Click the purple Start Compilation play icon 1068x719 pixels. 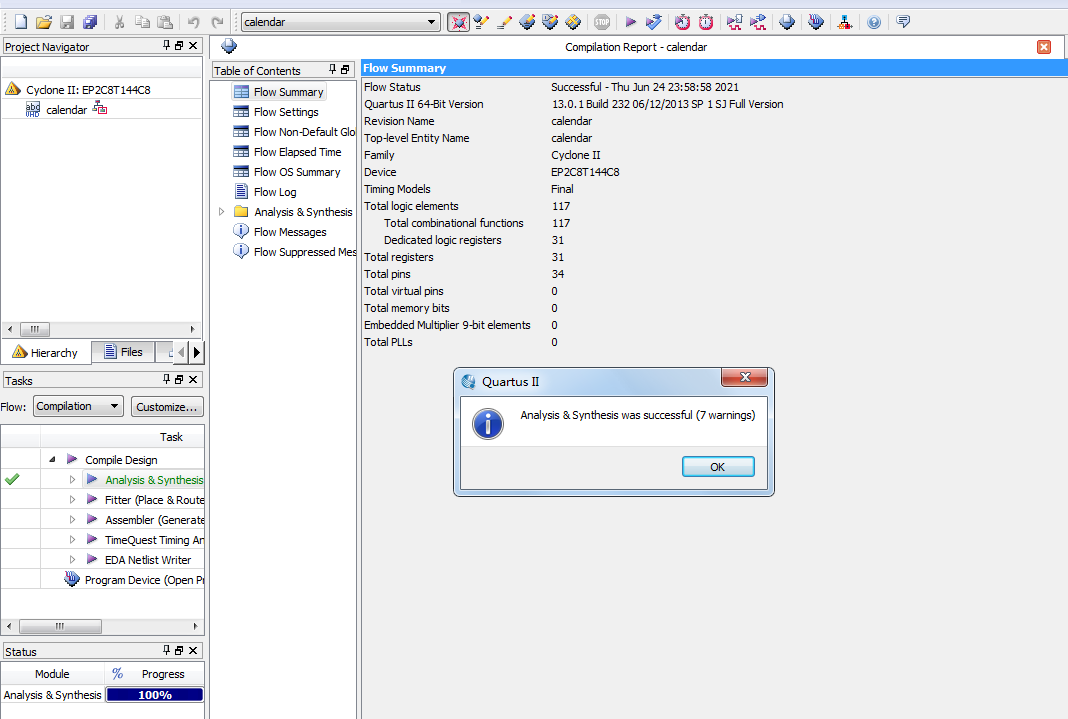click(x=631, y=22)
